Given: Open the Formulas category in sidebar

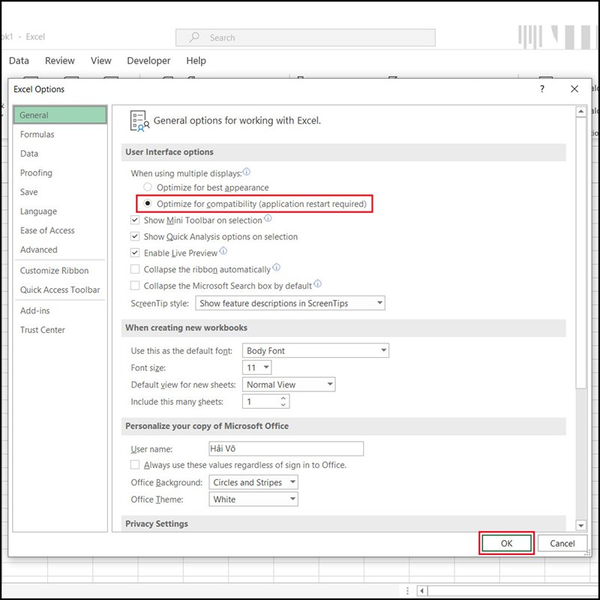Looking at the screenshot, I should pos(38,134).
